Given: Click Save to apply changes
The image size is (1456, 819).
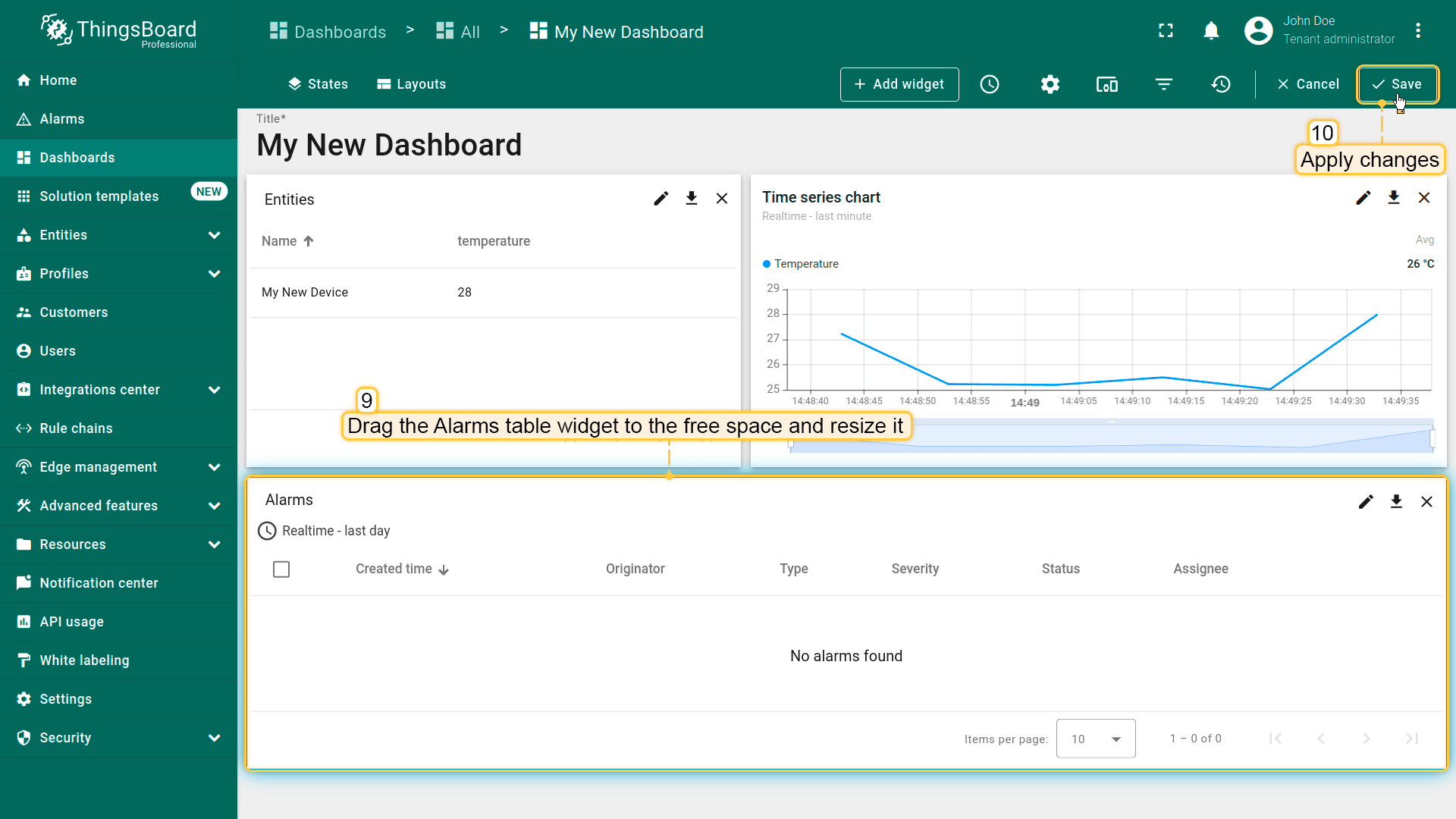Looking at the screenshot, I should [1397, 84].
